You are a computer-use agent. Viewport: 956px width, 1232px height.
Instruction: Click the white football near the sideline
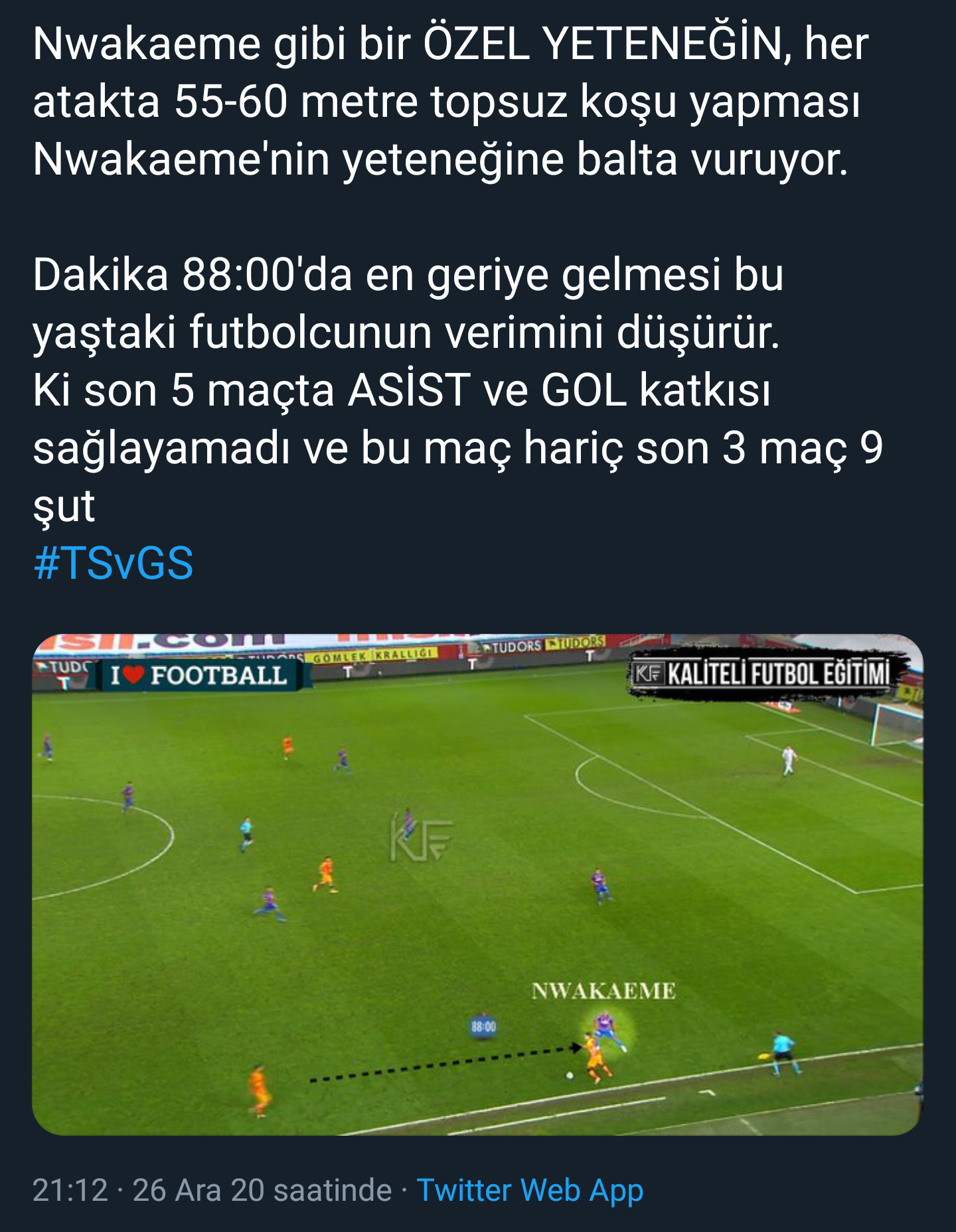click(570, 1075)
